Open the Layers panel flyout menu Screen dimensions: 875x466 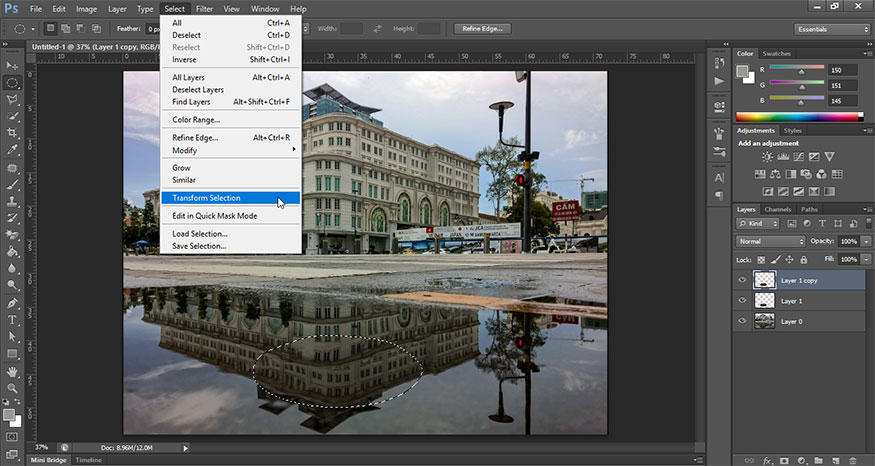coord(868,209)
